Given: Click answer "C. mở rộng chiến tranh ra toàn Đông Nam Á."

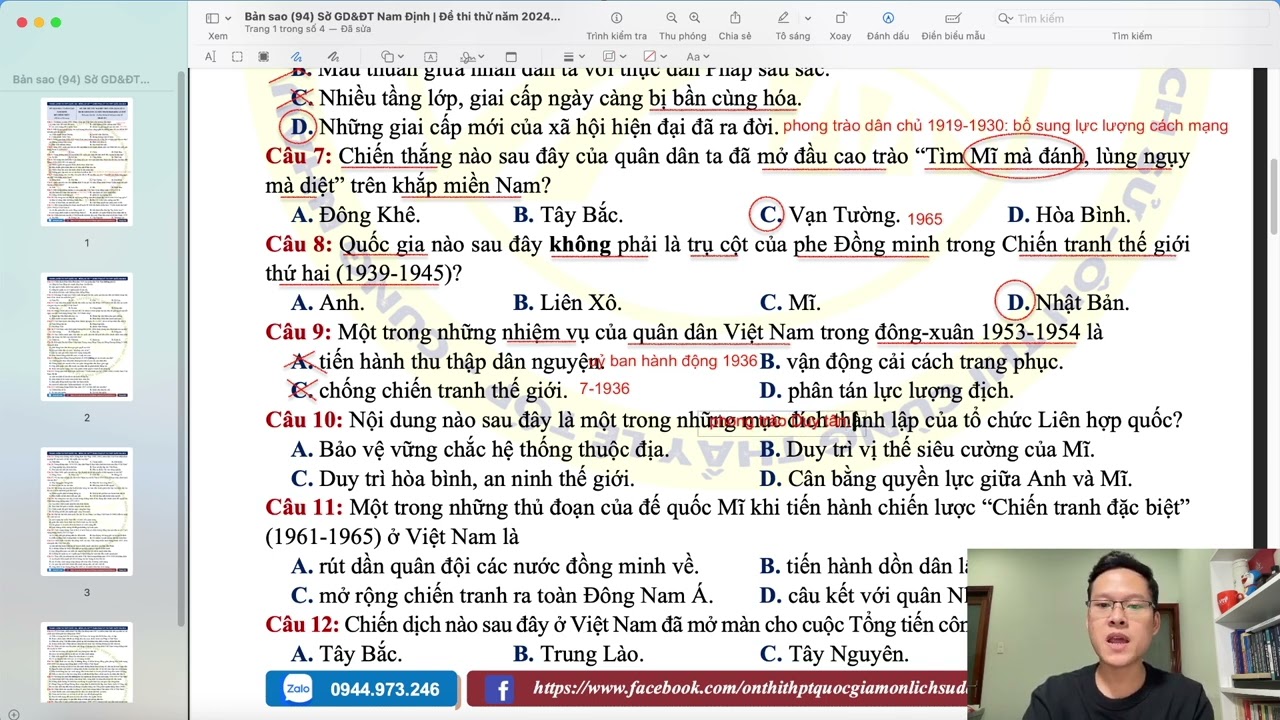Looking at the screenshot, I should tap(502, 596).
